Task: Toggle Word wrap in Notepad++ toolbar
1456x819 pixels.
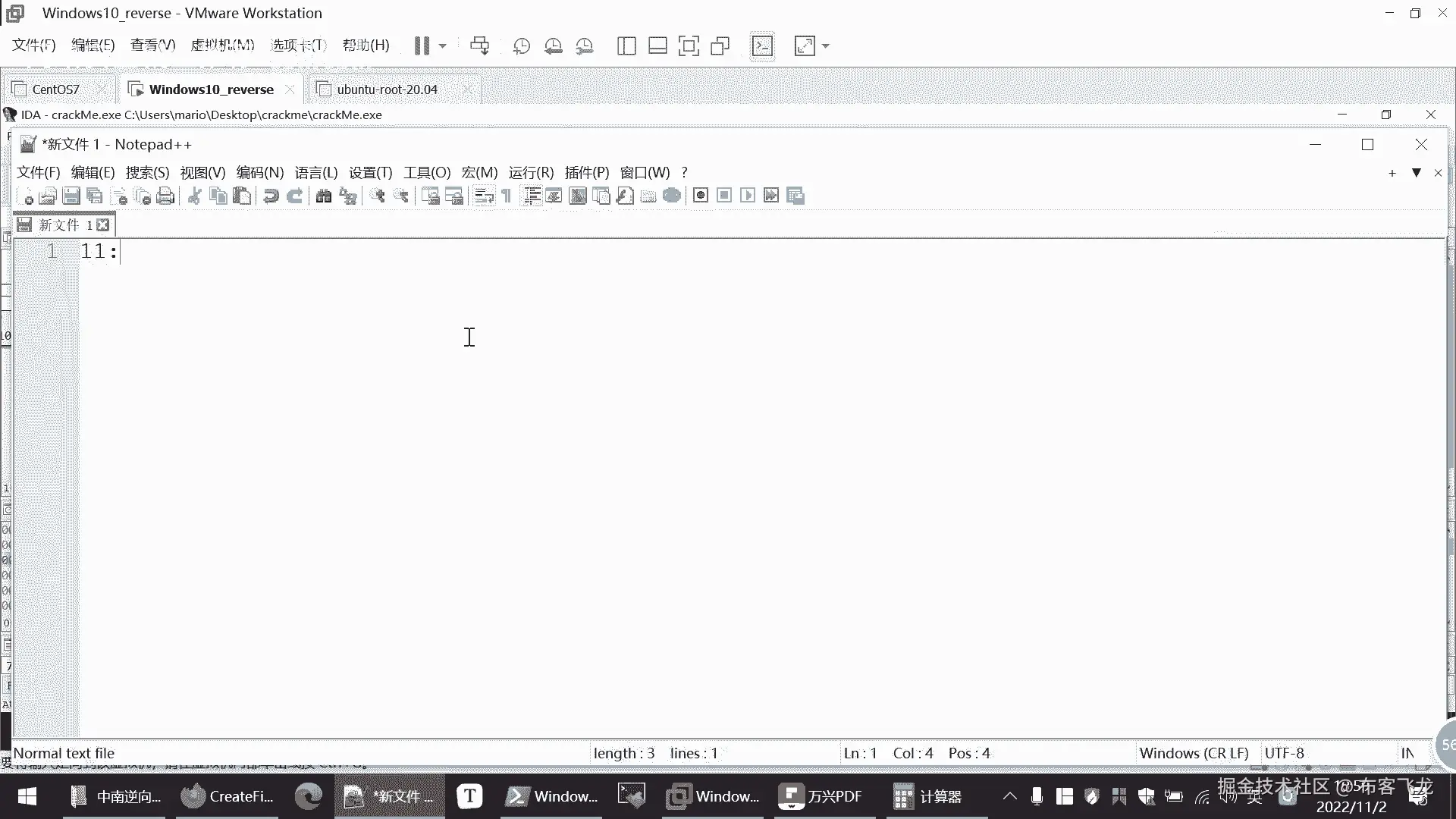Action: tap(484, 196)
